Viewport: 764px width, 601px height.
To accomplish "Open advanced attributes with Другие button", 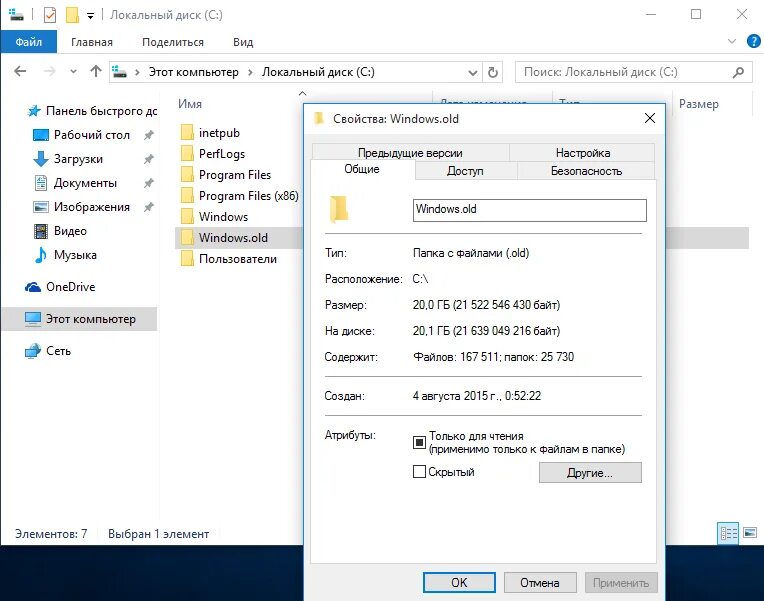I will [x=590, y=472].
